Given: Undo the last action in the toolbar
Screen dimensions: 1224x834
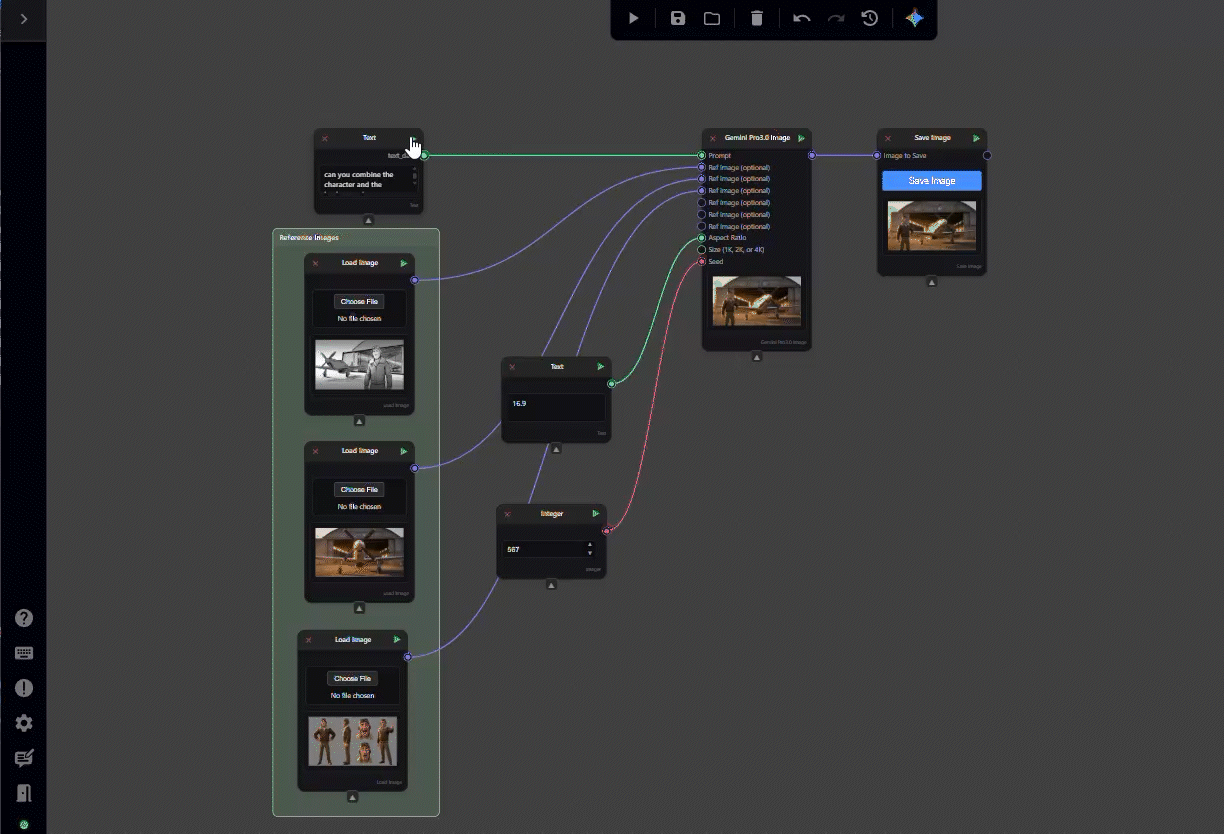Looking at the screenshot, I should coord(802,18).
